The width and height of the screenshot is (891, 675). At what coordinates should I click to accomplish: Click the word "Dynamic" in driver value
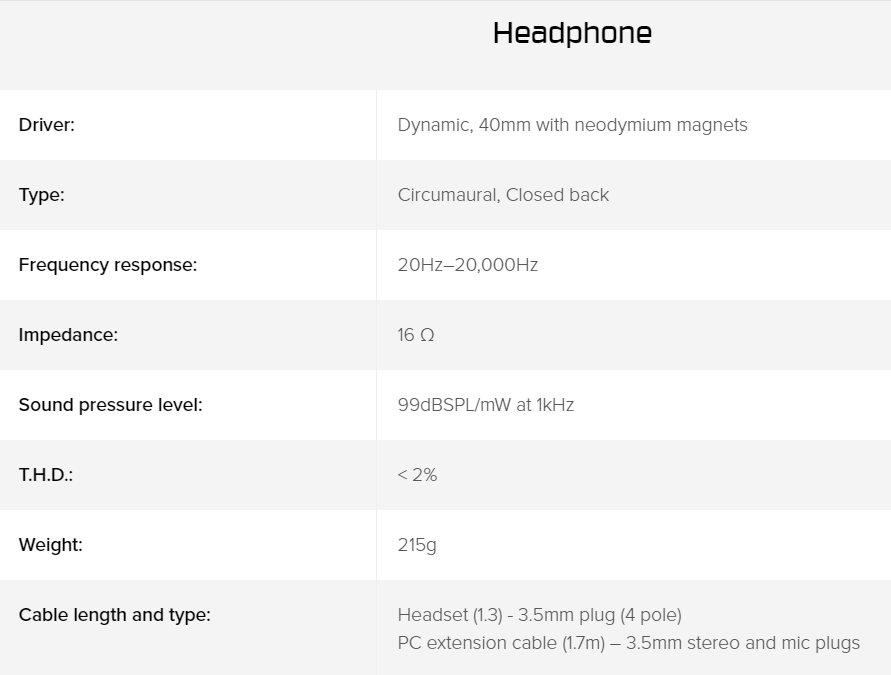coord(433,125)
